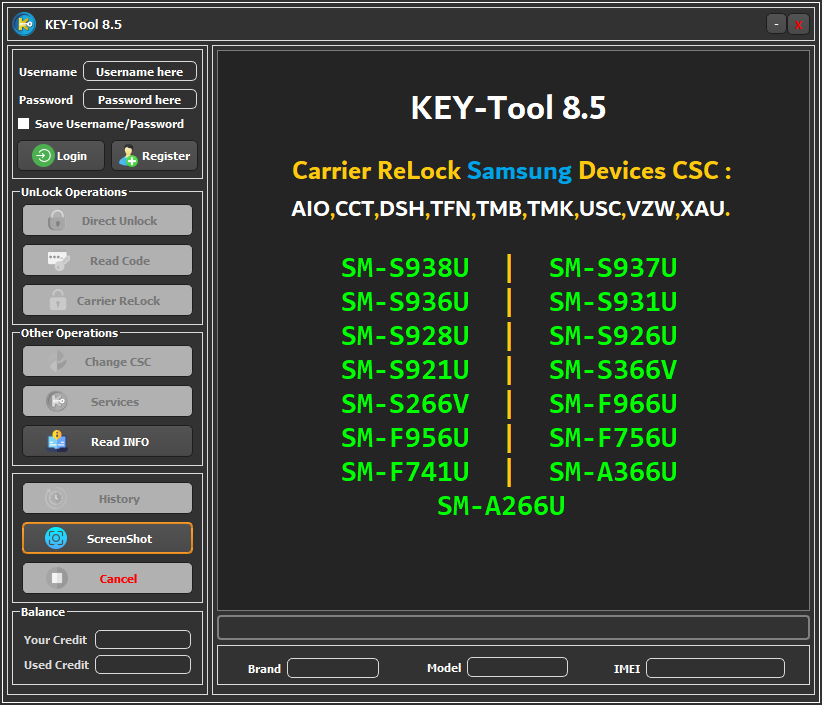The image size is (822, 705).
Task: Click the Carrier ReLock Samsung Devices CSC heading
Action: (x=512, y=171)
